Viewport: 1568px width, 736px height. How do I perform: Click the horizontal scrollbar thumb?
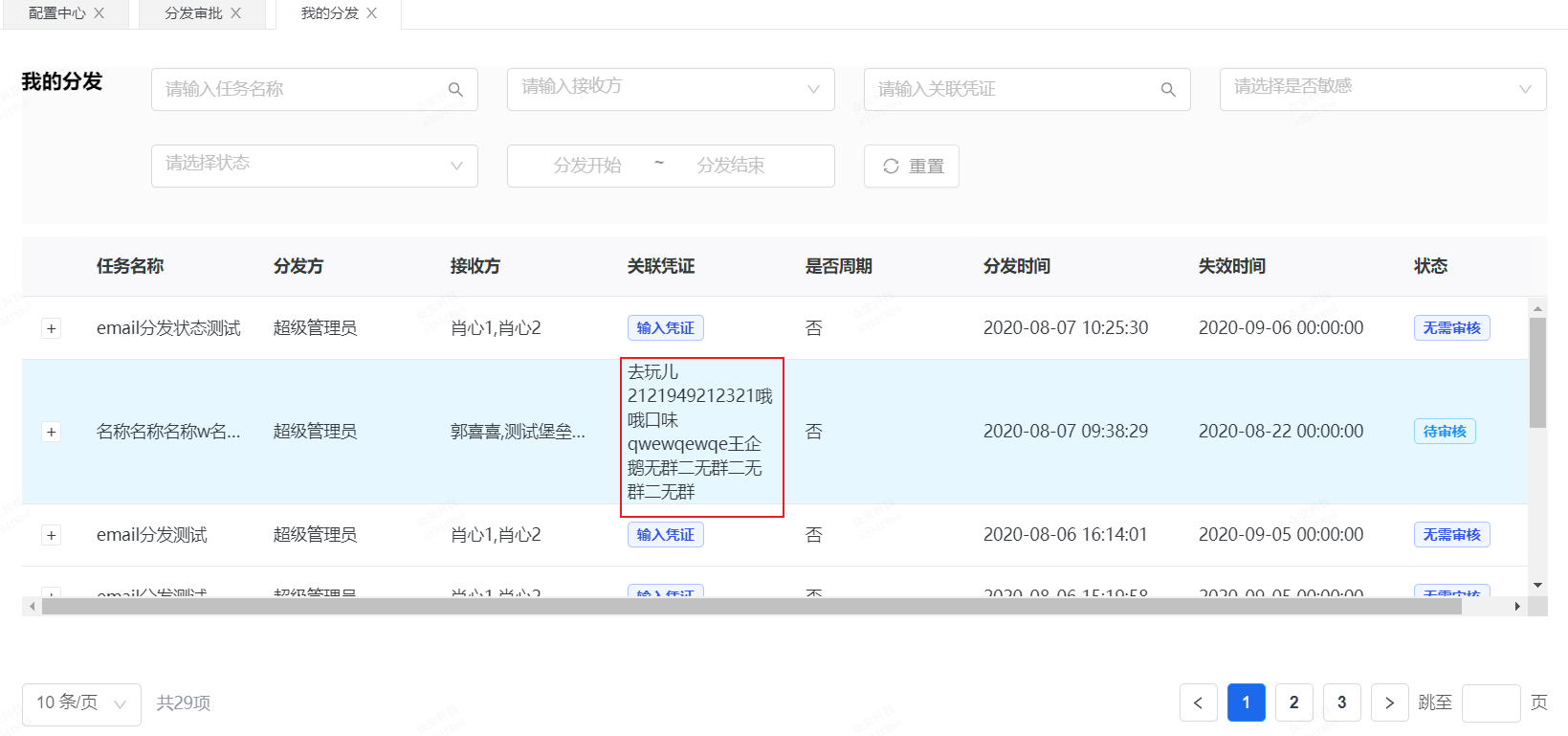pyautogui.click(x=752, y=607)
